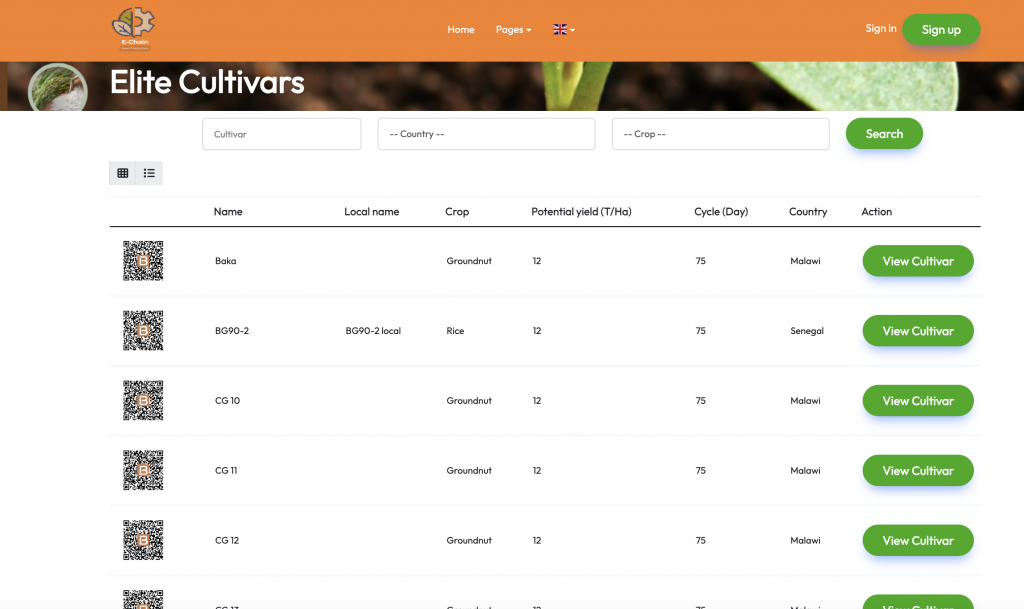Click Malawi in the CG 11 row
This screenshot has height=609, width=1024.
click(805, 471)
